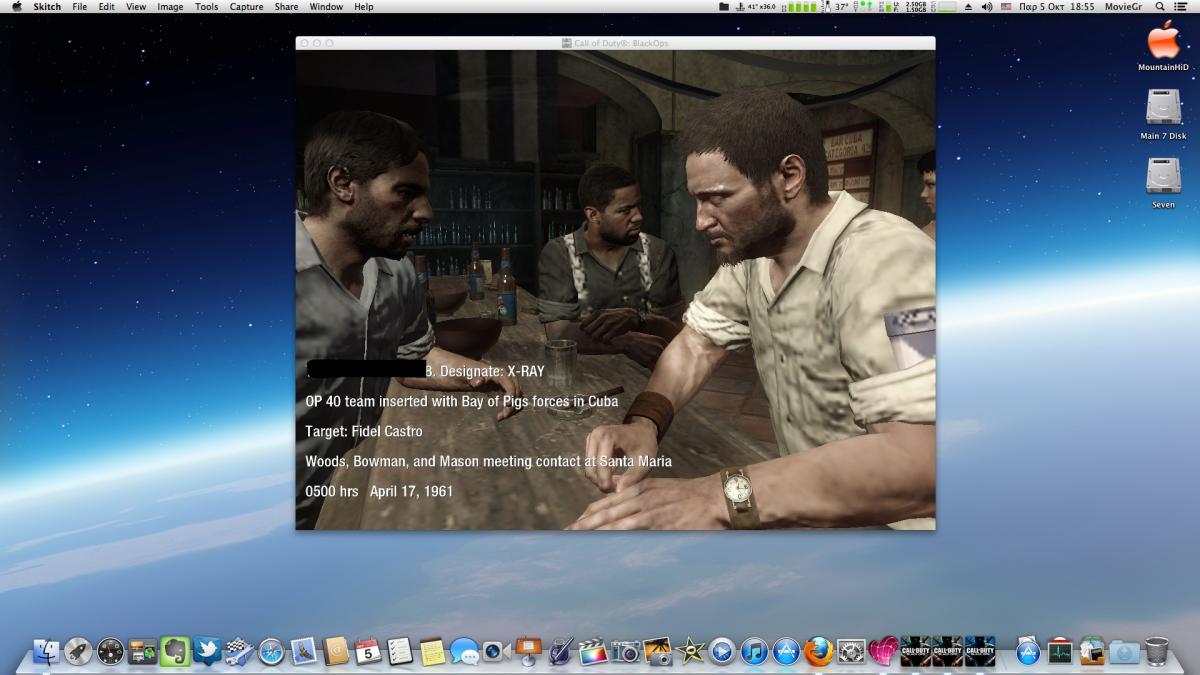Open Main 7 Disk drive icon
This screenshot has height=675, width=1200.
point(1163,114)
